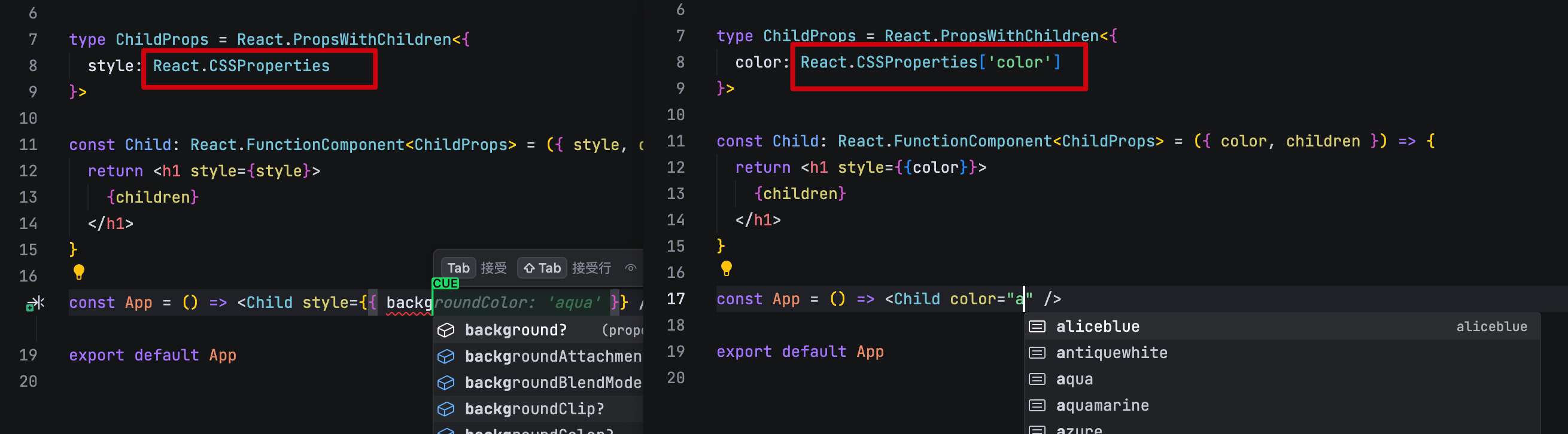The height and width of the screenshot is (434, 1568).
Task: Select antiquewhite in the color completion list
Action: (x=1283, y=353)
